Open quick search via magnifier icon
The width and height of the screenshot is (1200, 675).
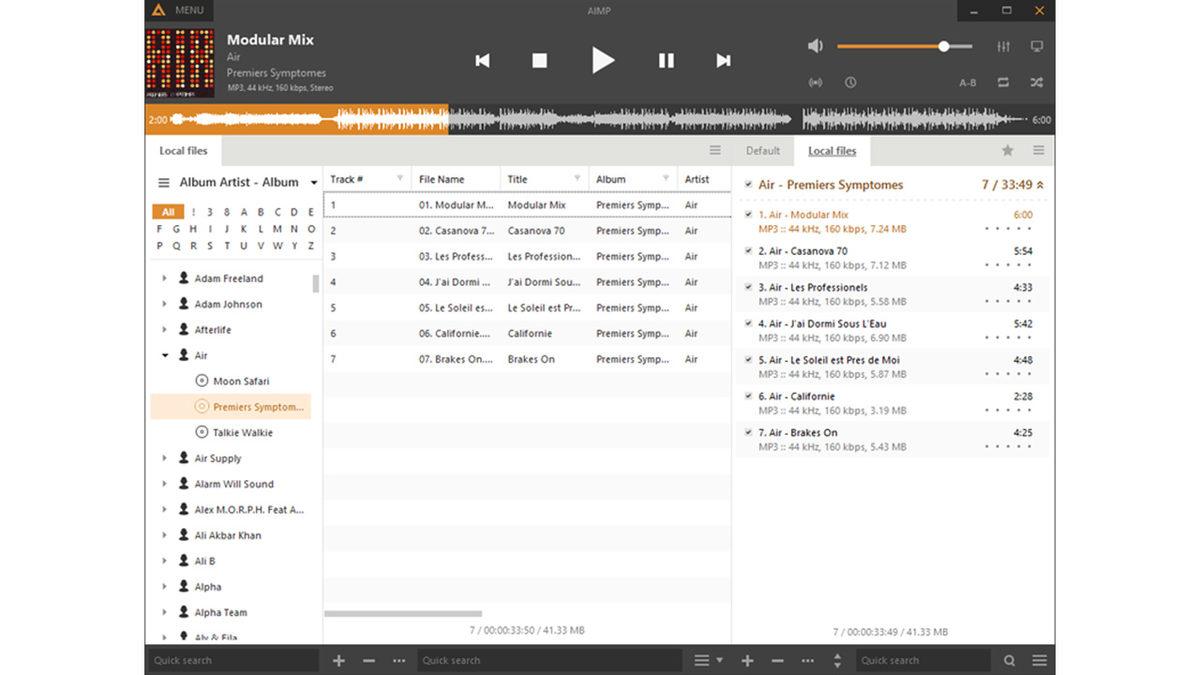[1010, 660]
